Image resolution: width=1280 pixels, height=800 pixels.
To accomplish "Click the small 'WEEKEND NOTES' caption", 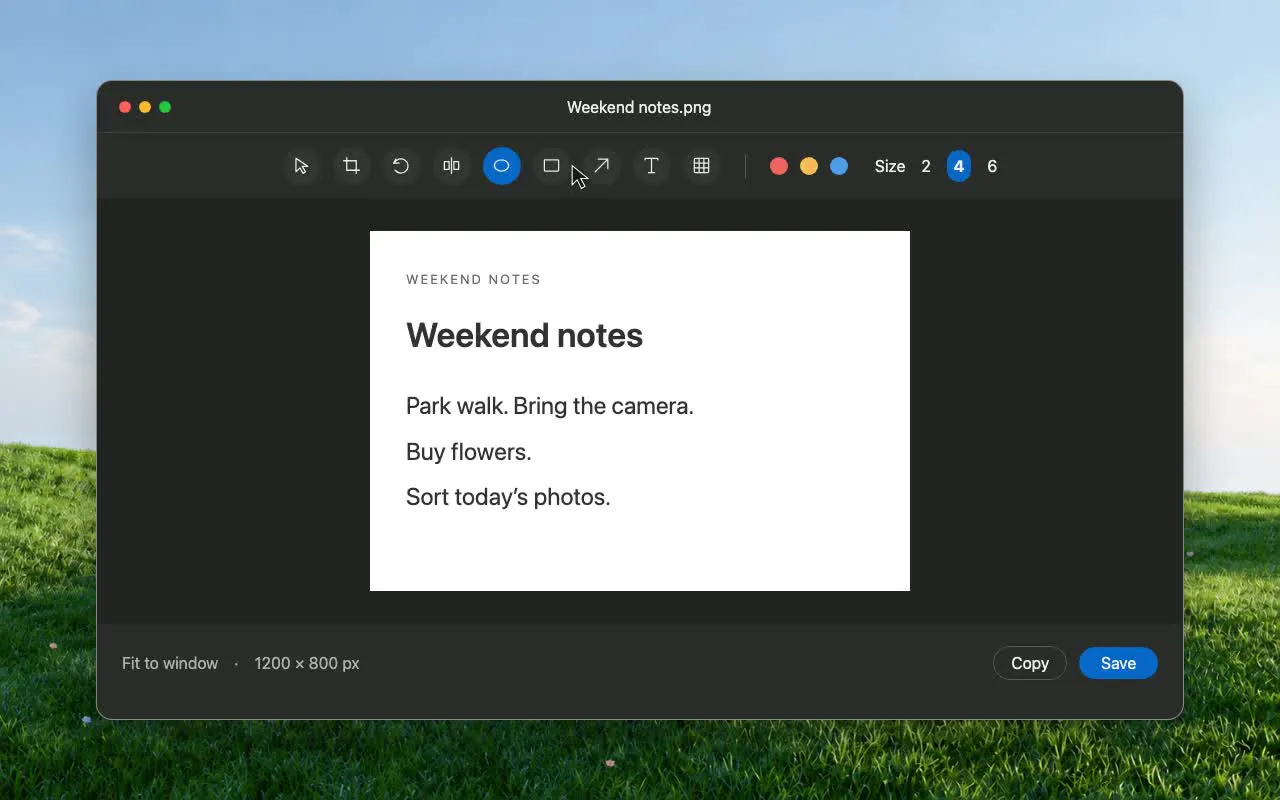I will (474, 280).
